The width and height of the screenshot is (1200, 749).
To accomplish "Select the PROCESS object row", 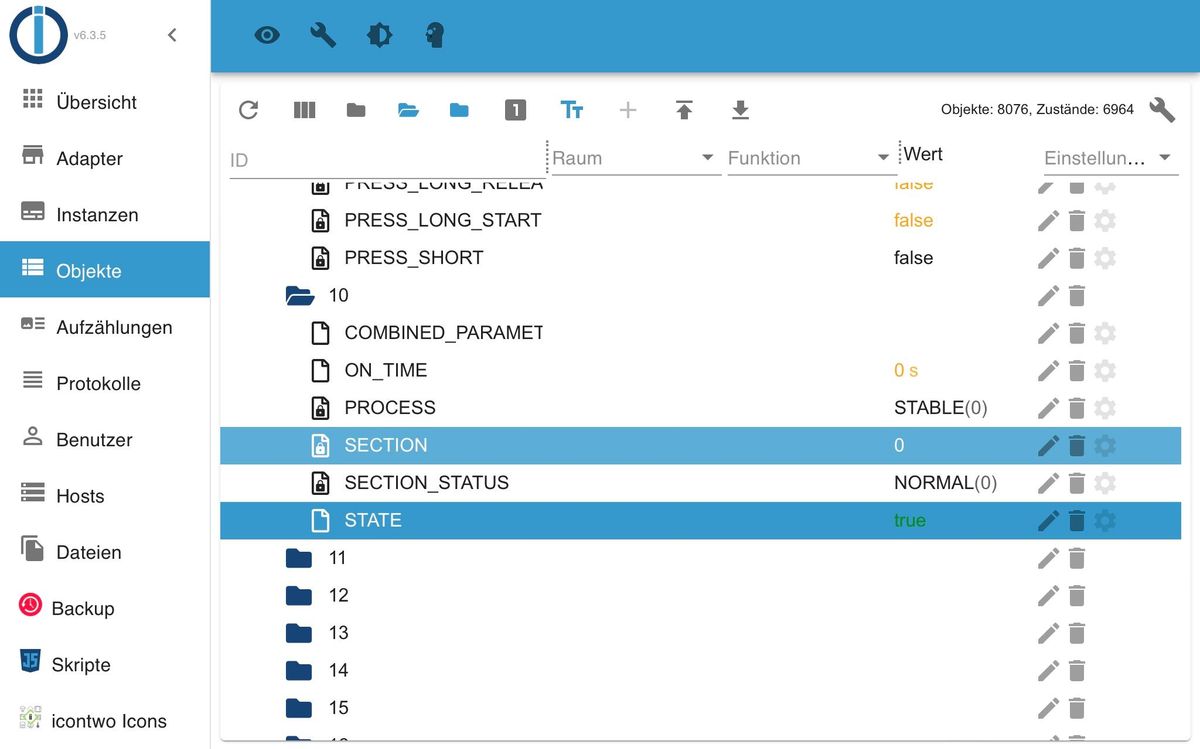I will 700,408.
